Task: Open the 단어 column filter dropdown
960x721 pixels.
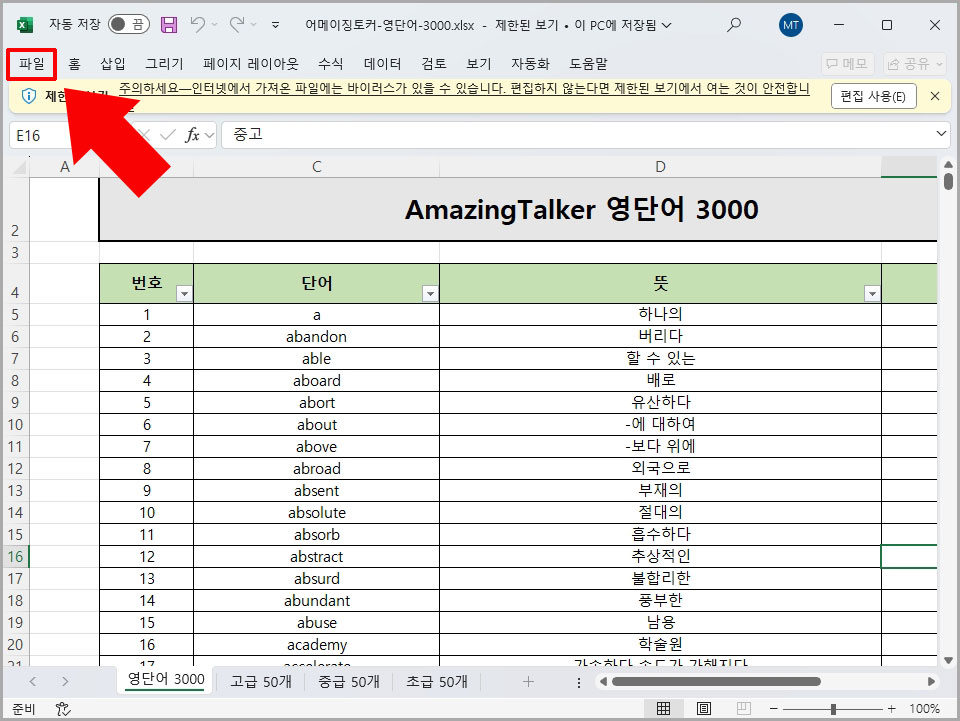Action: [x=431, y=293]
